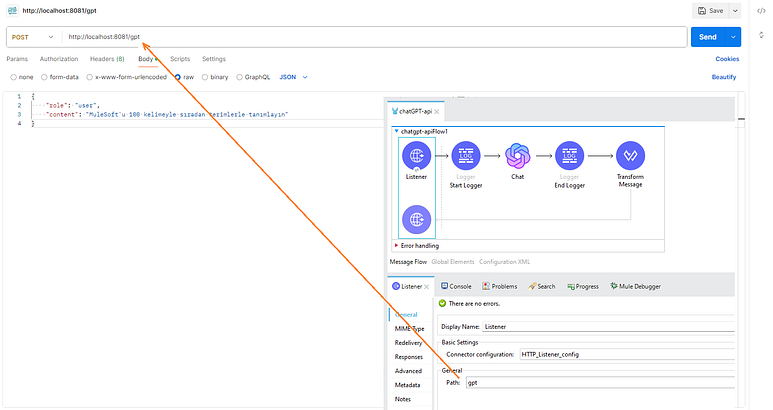
Task: Open the Mule Debugger tab
Action: [x=635, y=286]
